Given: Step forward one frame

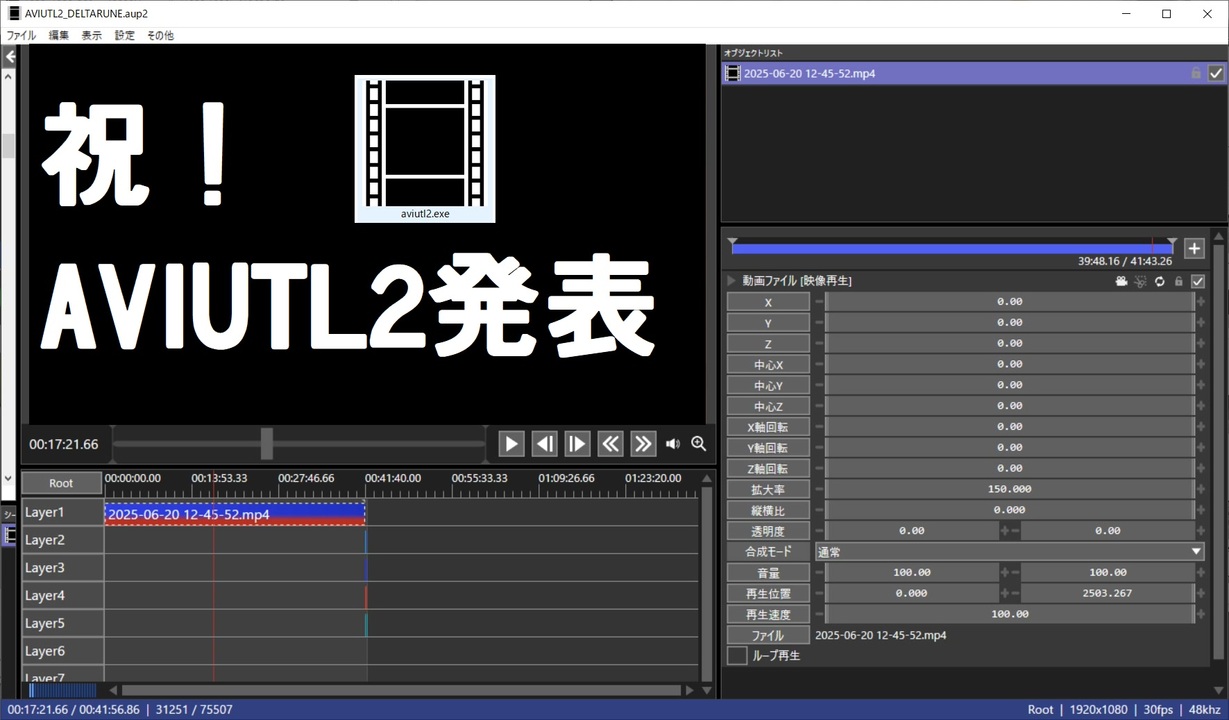Looking at the screenshot, I should [577, 444].
